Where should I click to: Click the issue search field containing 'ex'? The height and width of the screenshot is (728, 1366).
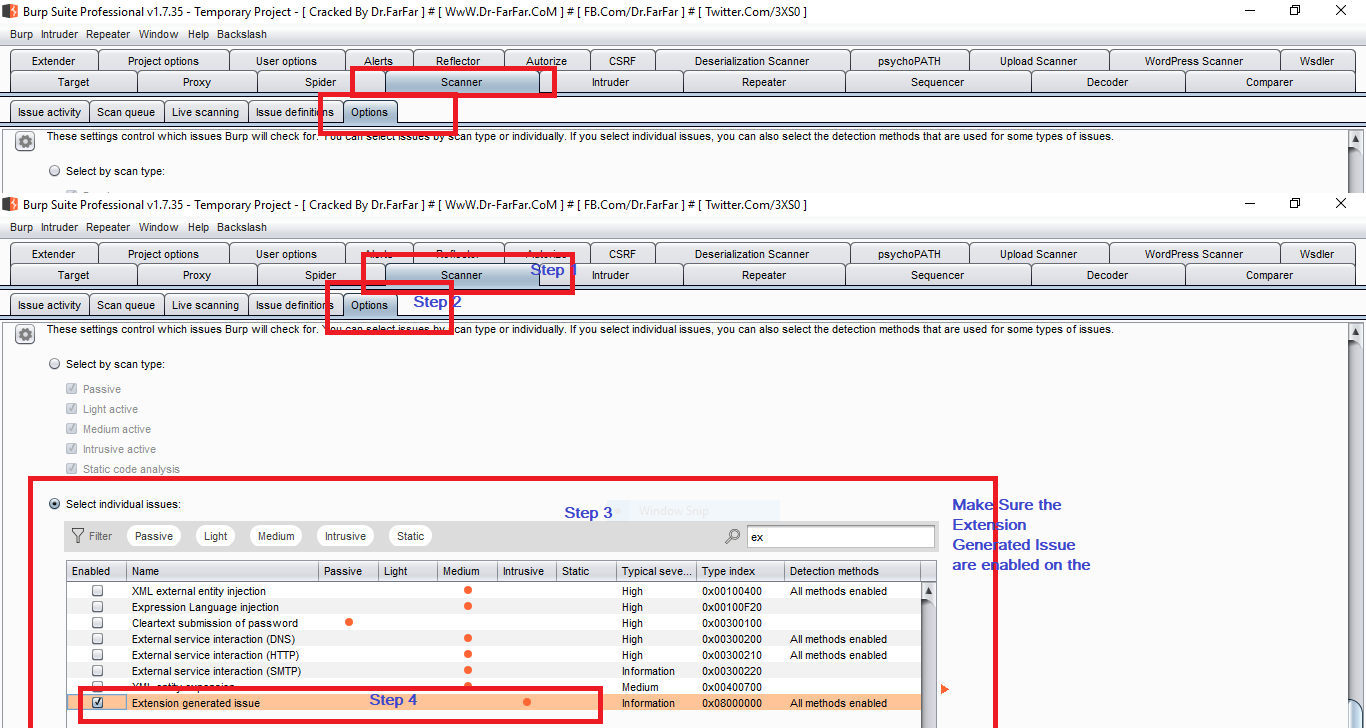tap(840, 537)
